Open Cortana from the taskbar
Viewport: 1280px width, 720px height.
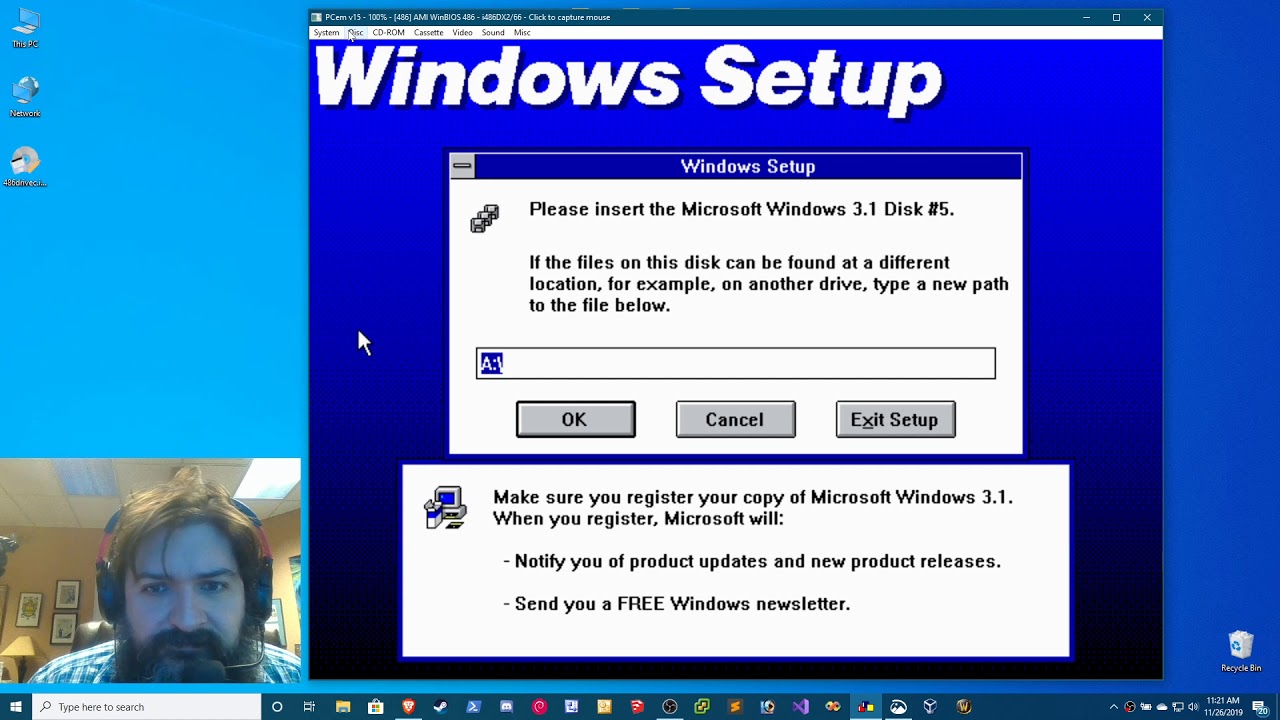(277, 707)
